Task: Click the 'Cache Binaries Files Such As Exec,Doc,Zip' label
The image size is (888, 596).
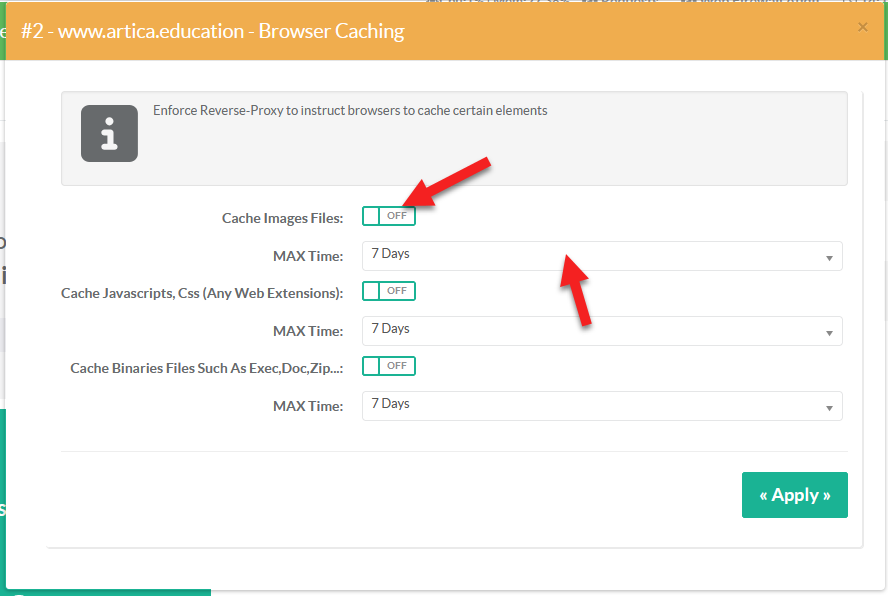Action: coord(206,368)
